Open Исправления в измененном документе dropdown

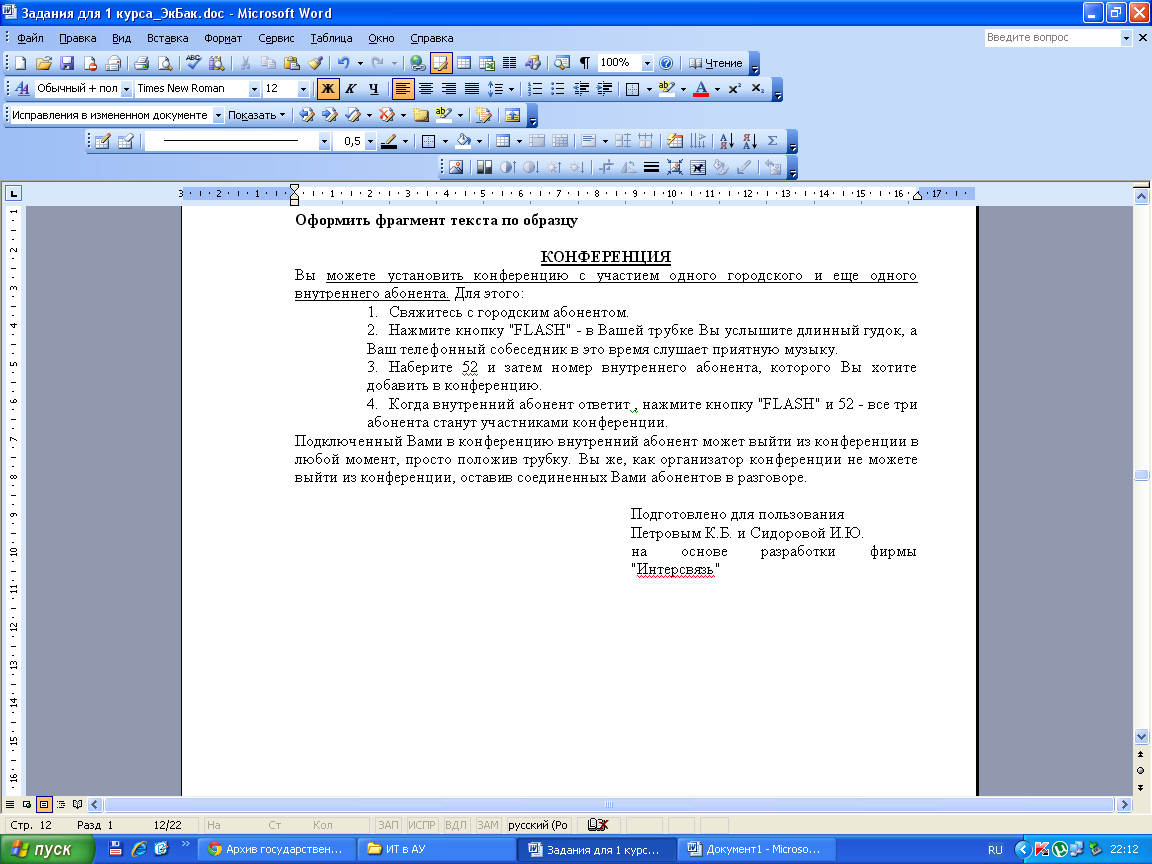click(x=218, y=115)
